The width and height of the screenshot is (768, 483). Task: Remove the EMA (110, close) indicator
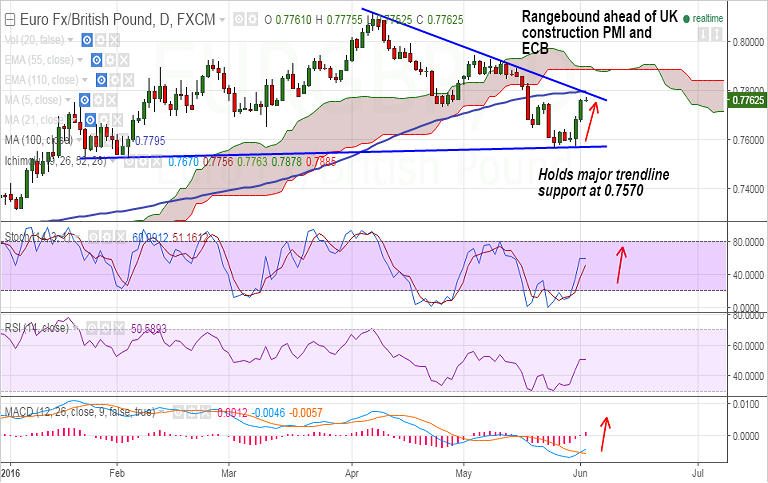pyautogui.click(x=128, y=80)
